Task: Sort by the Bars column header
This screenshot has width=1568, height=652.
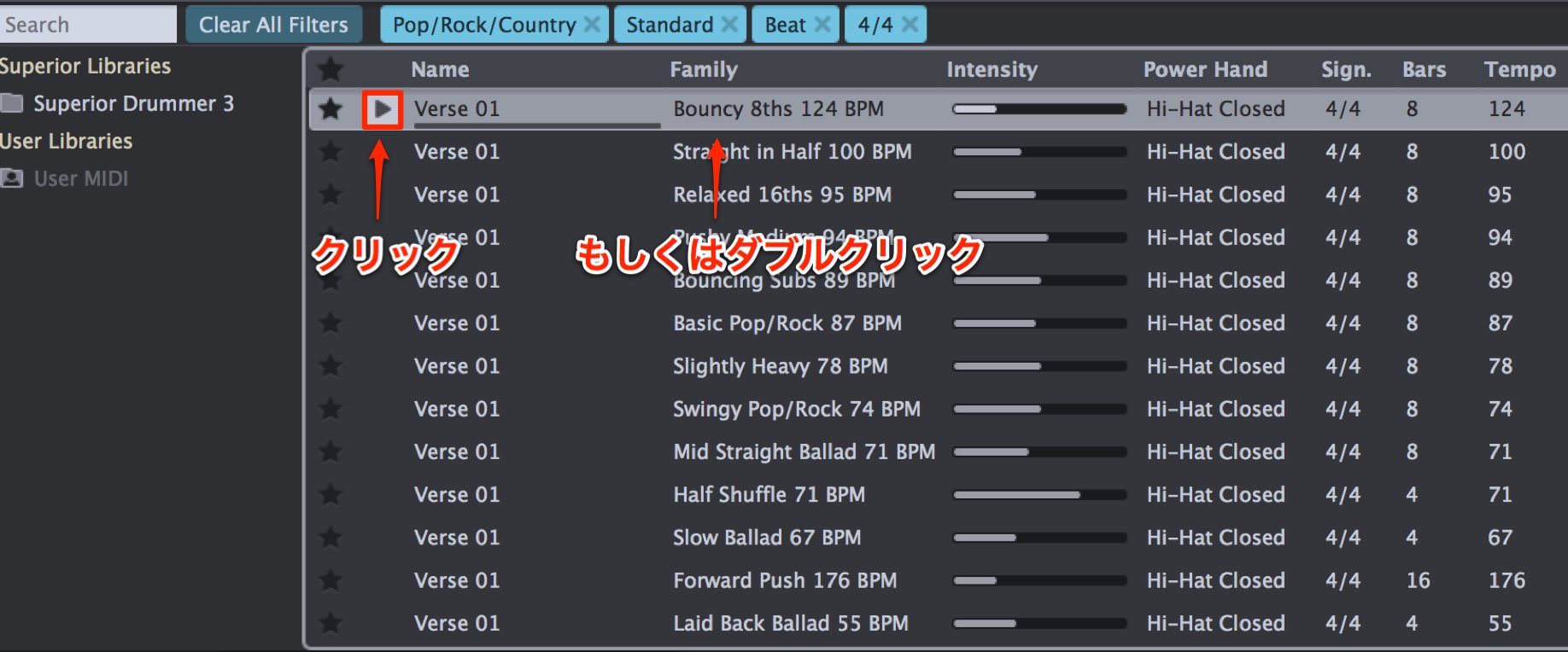Action: coord(1424,69)
